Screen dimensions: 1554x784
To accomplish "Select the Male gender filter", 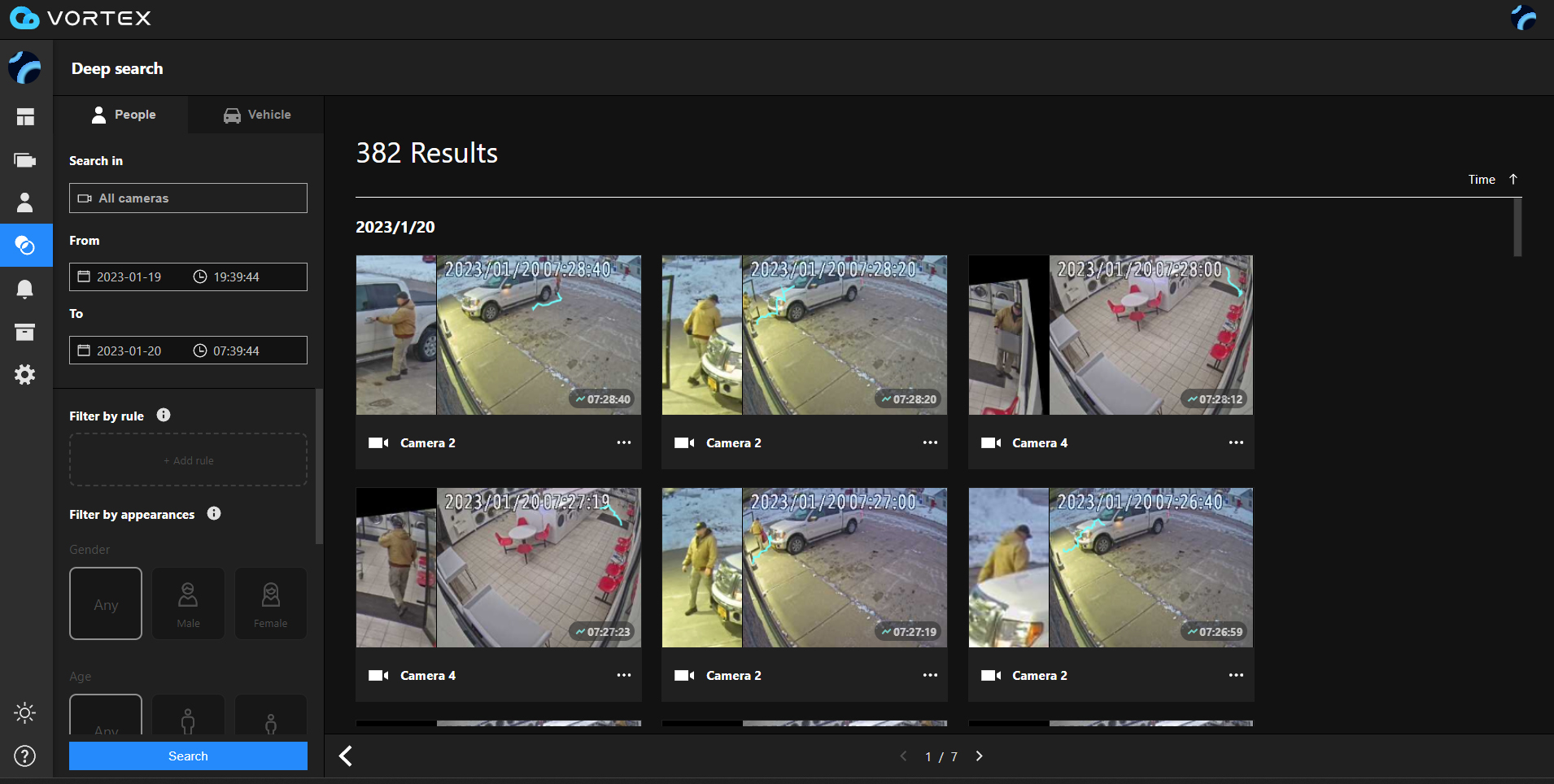I will (x=188, y=603).
